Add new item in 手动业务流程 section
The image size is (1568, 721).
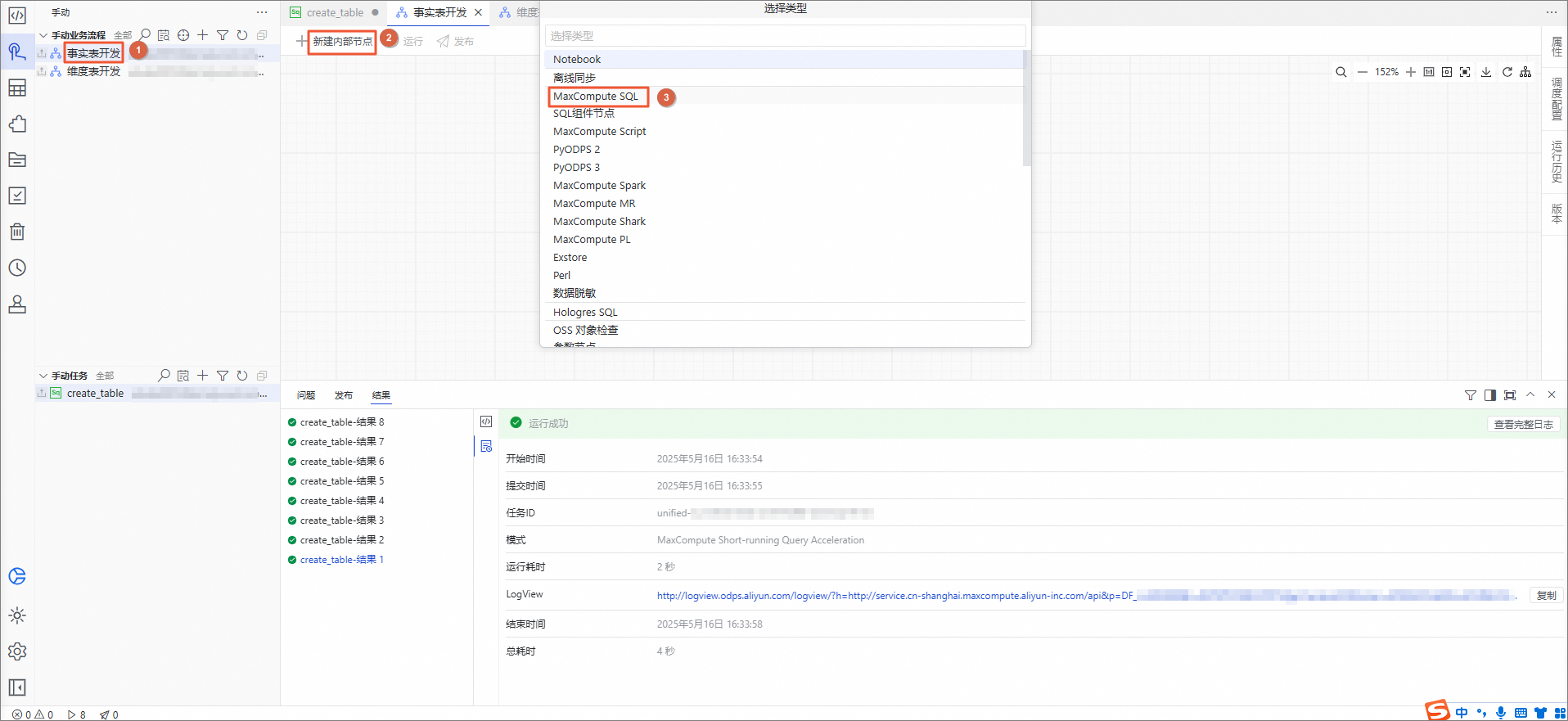[x=203, y=35]
